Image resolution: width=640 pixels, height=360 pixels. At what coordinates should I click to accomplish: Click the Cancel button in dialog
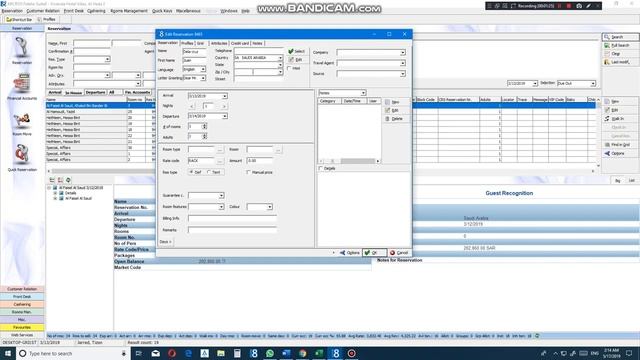pyautogui.click(x=399, y=253)
